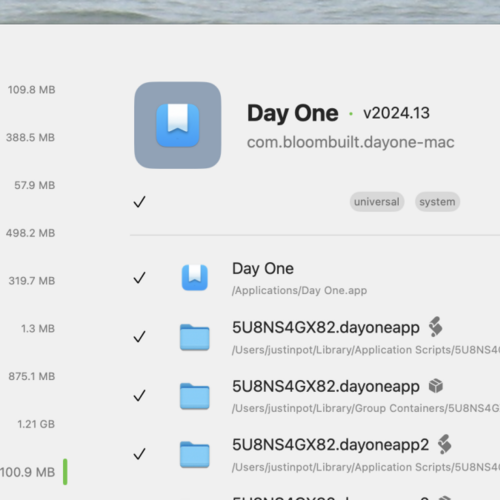This screenshot has height=500, width=500.
Task: Click the Day One file name in list
Action: click(263, 269)
